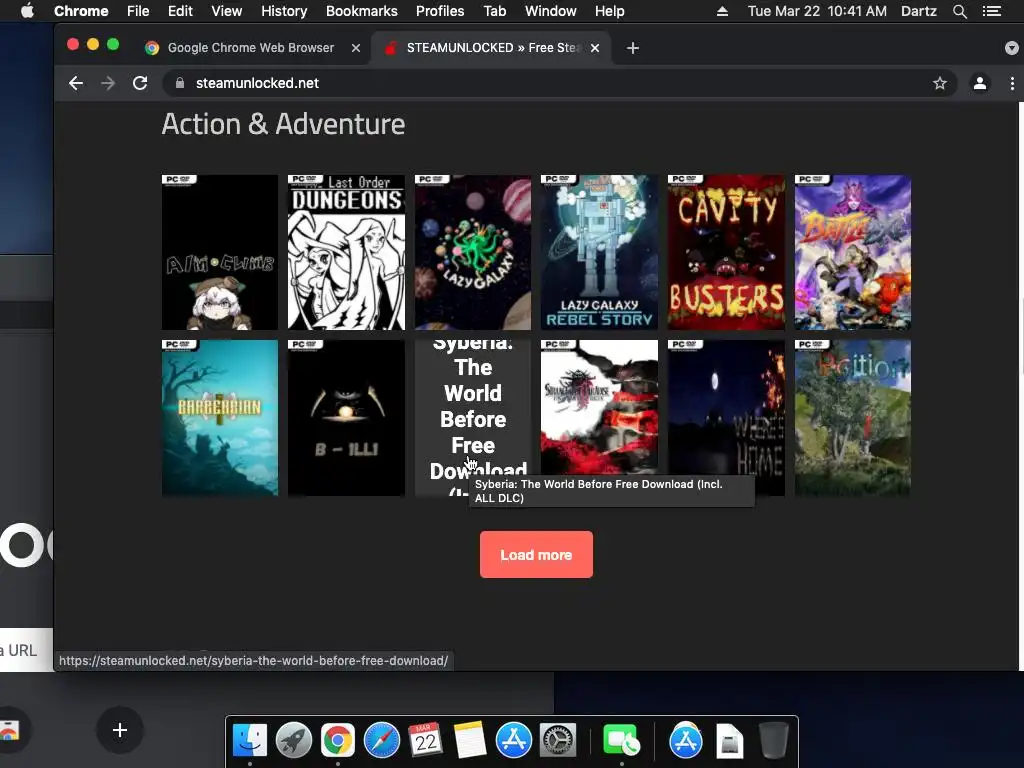This screenshot has height=768, width=1024.
Task: Open a new tab with the plus button
Action: point(633,48)
